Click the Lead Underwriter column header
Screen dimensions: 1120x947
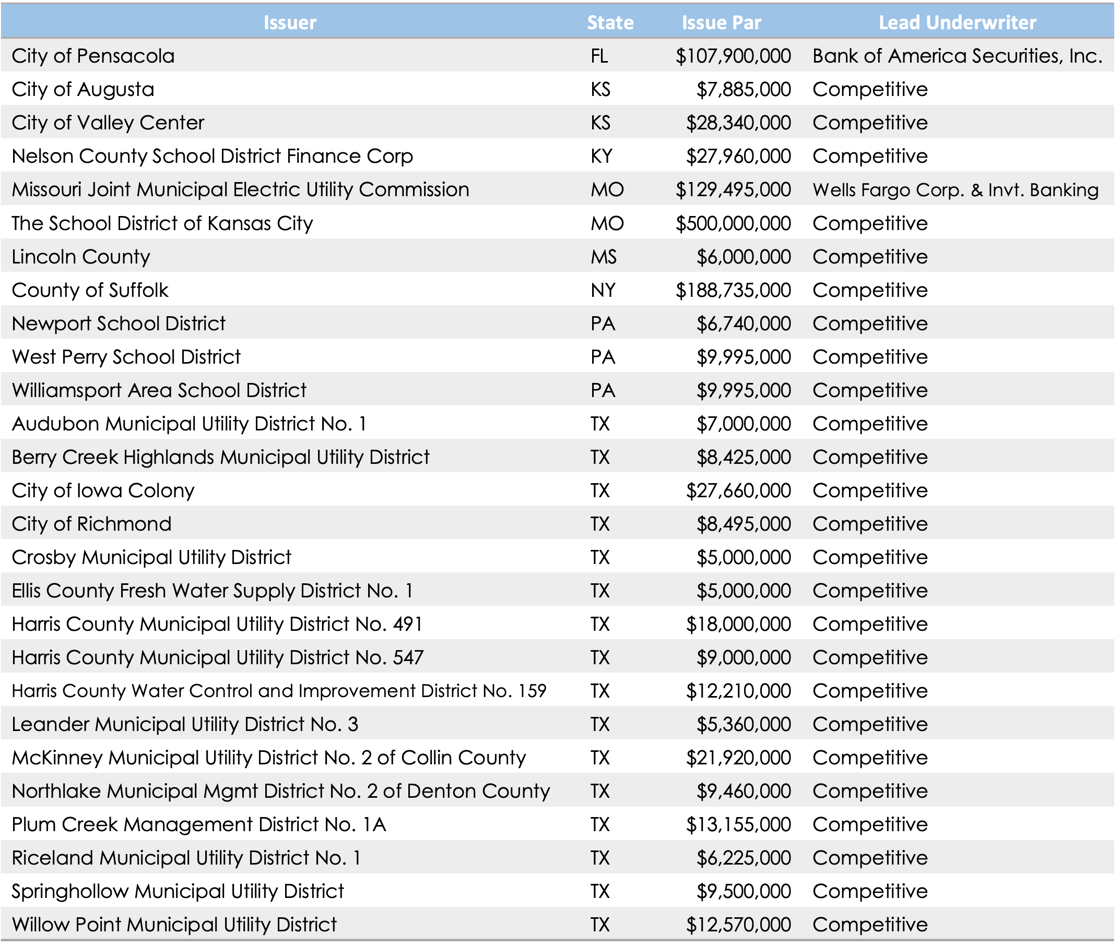[x=957, y=22]
